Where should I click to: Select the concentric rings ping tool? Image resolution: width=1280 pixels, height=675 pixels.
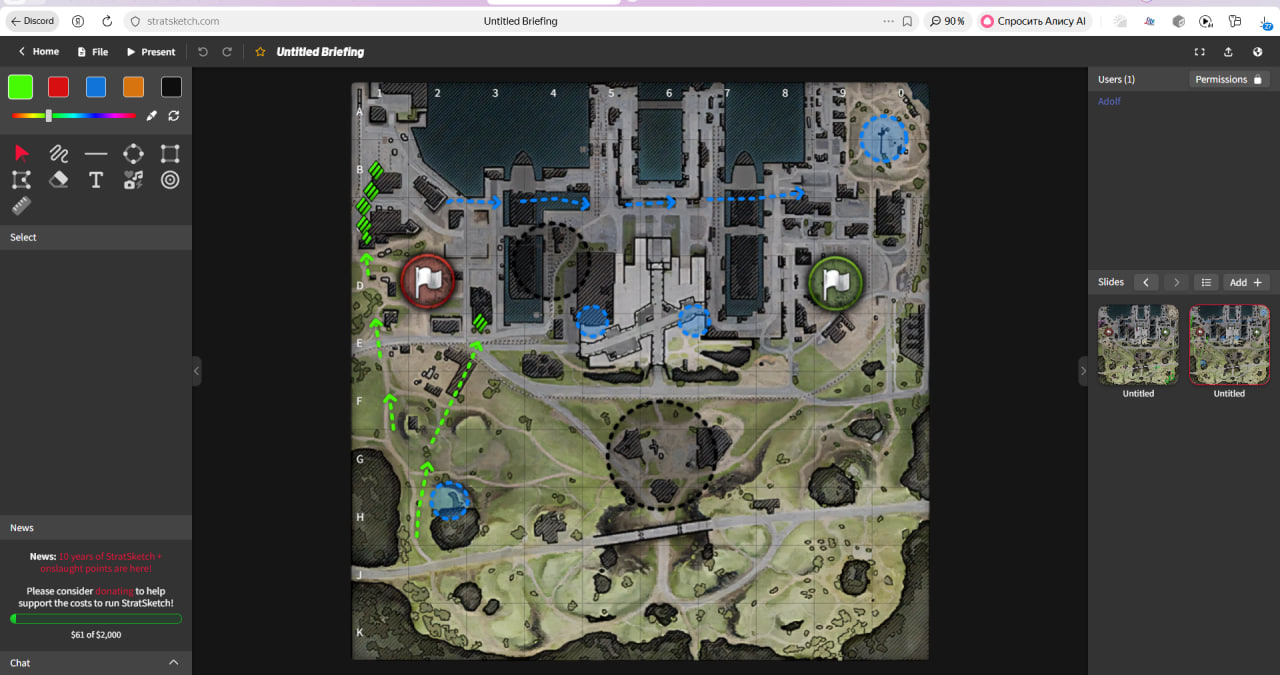(x=170, y=180)
